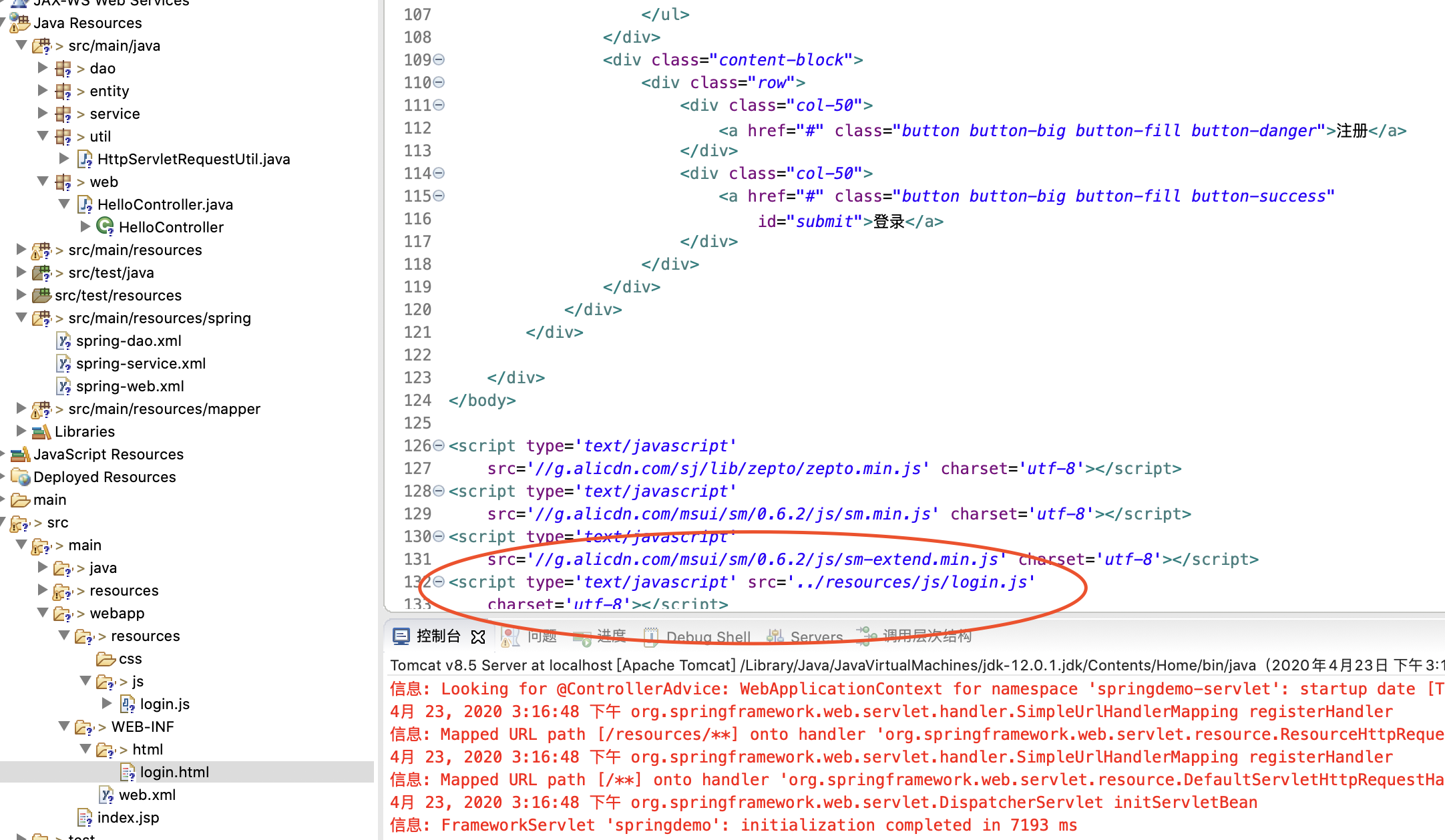Collapse the web package node
The image size is (1445, 840).
[43, 182]
